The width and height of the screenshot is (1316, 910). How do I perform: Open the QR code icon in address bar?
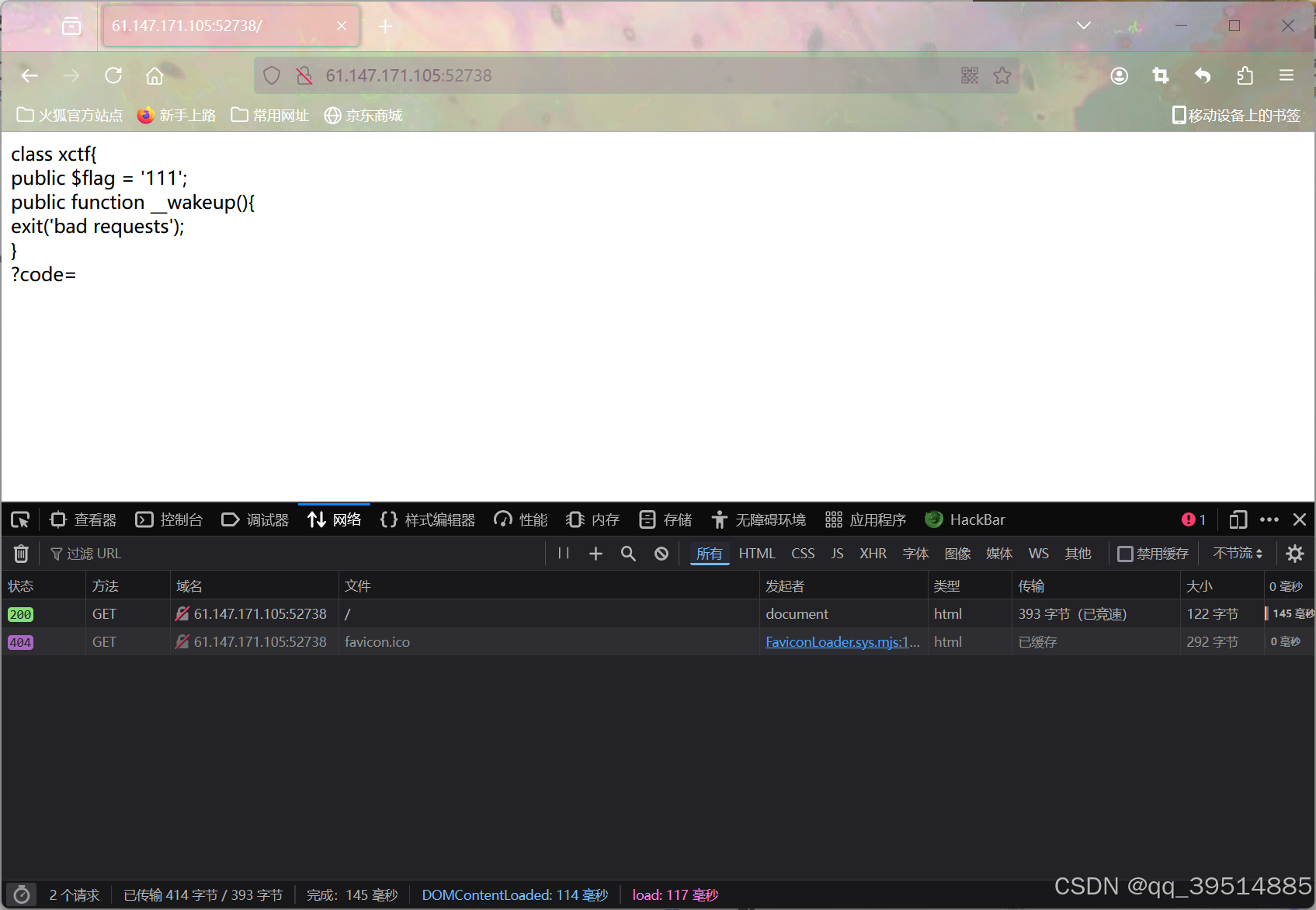point(970,75)
